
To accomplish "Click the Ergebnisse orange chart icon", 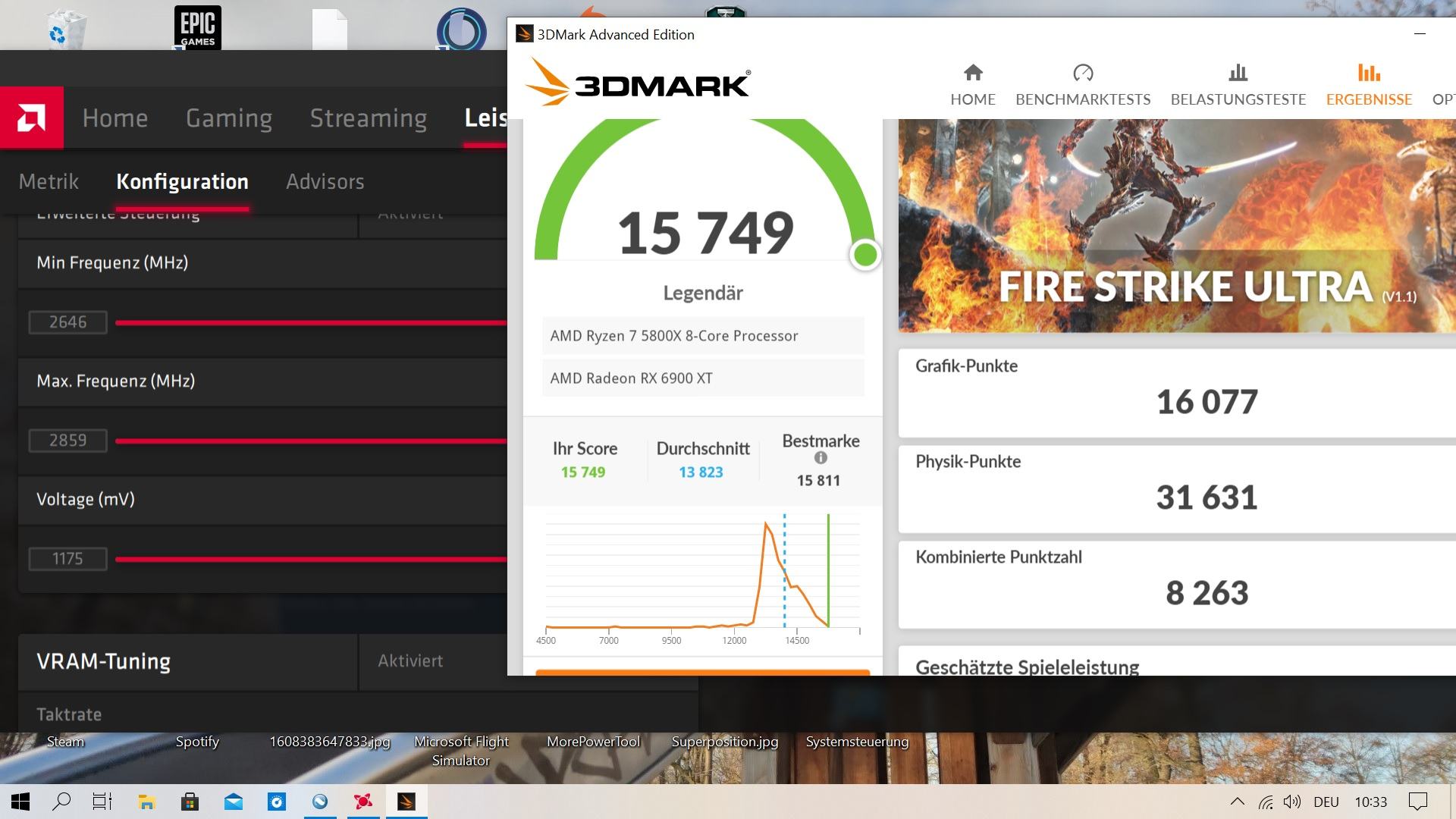I will click(1369, 73).
